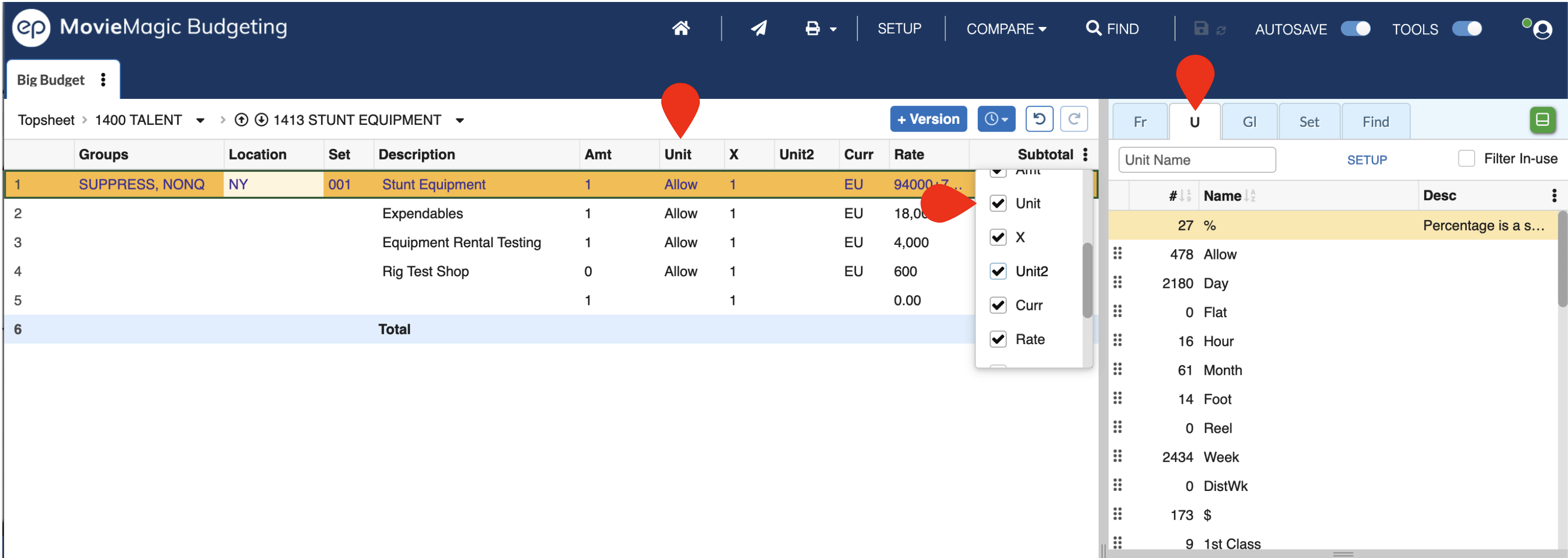The height and width of the screenshot is (558, 1568).
Task: Click the sync refresh icon beside save
Action: point(1221,30)
